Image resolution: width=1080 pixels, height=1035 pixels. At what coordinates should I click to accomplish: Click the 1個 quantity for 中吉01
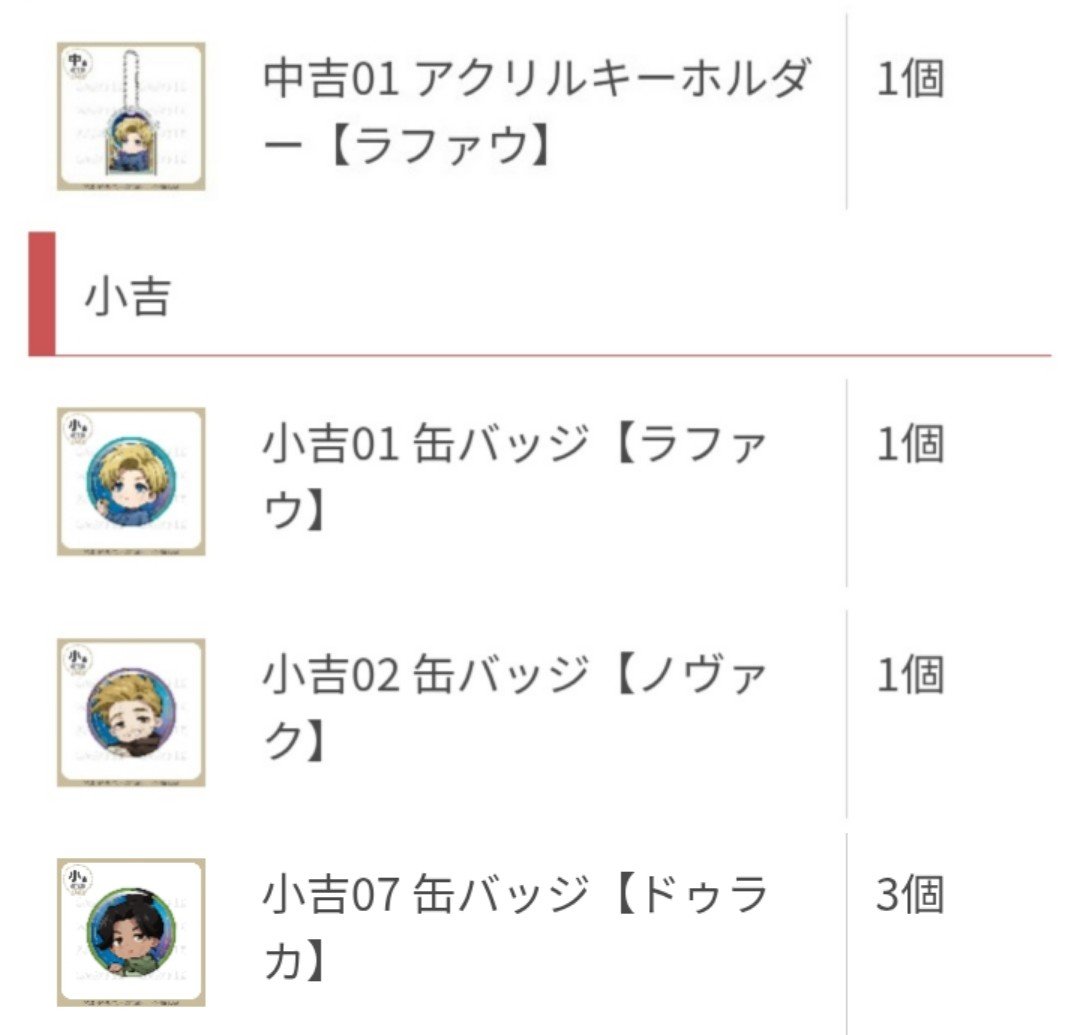(910, 79)
